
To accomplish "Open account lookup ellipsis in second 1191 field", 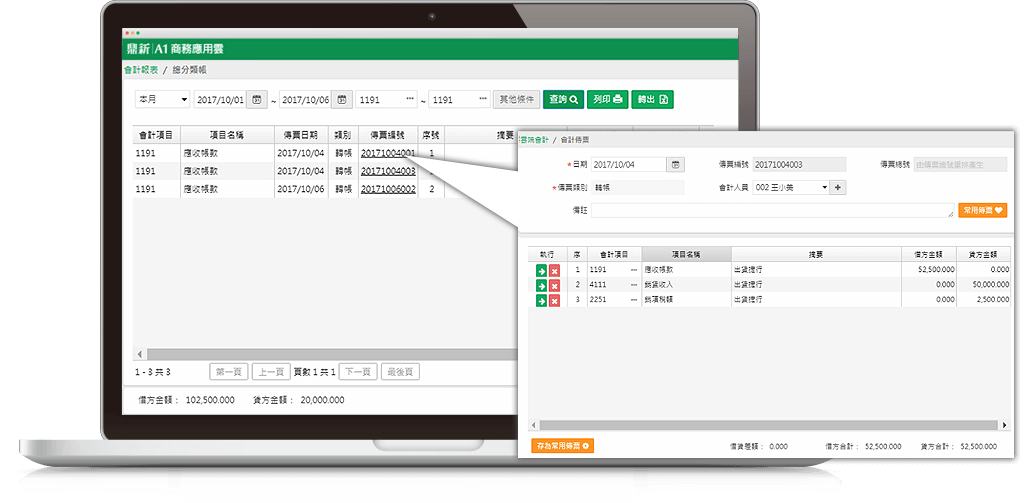I will [483, 99].
